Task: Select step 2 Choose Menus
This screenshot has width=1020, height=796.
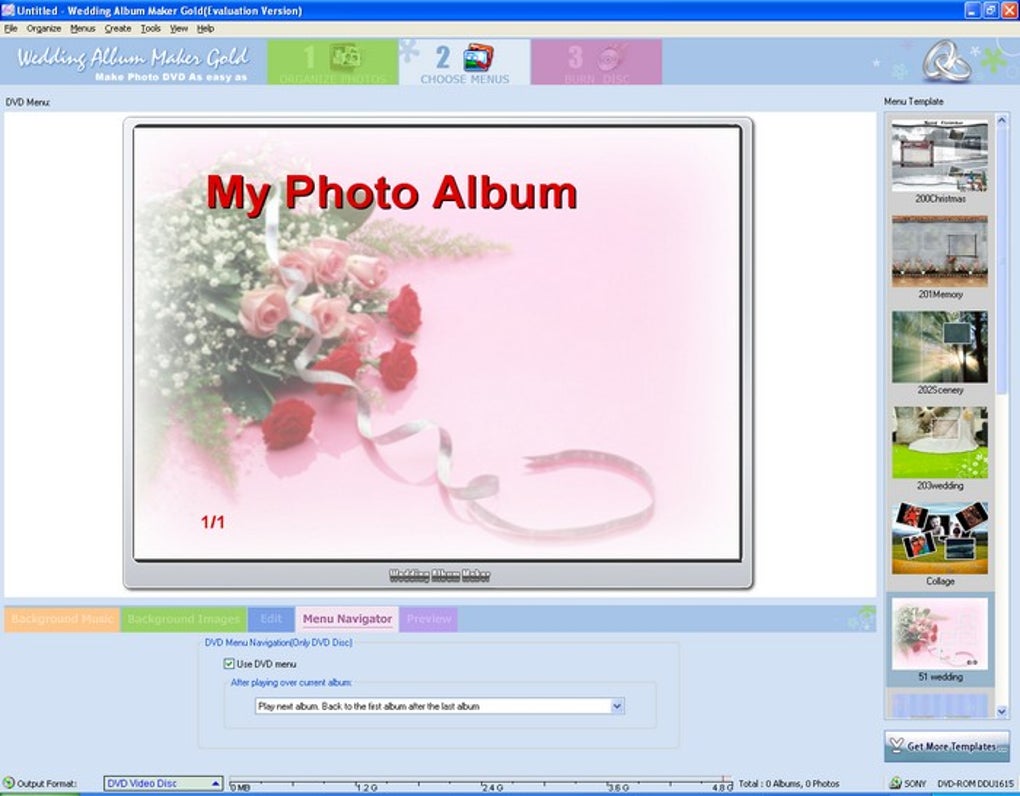Action: 464,62
